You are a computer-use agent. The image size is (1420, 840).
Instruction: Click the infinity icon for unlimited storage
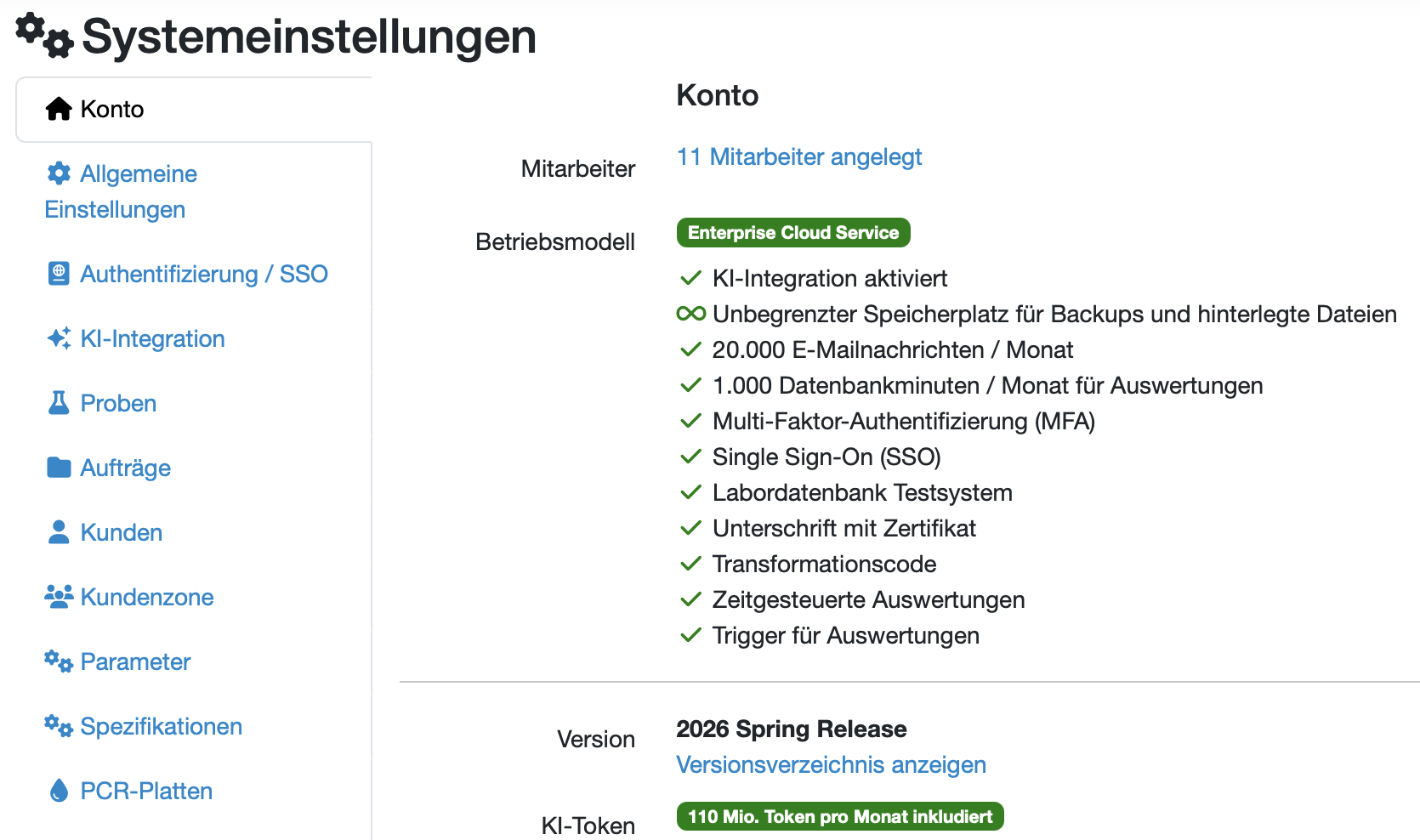(690, 314)
